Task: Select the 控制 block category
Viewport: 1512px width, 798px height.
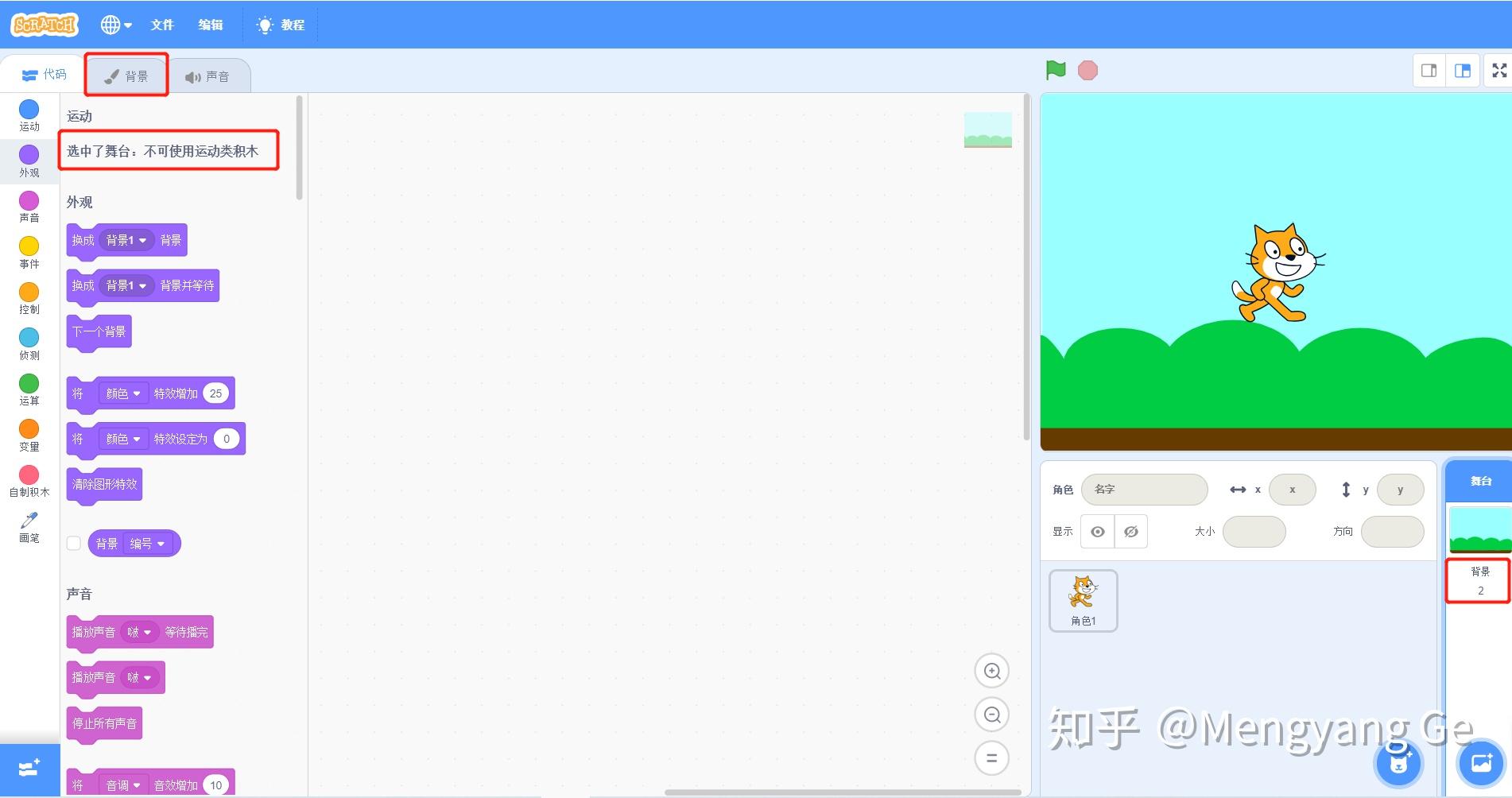Action: [x=29, y=298]
